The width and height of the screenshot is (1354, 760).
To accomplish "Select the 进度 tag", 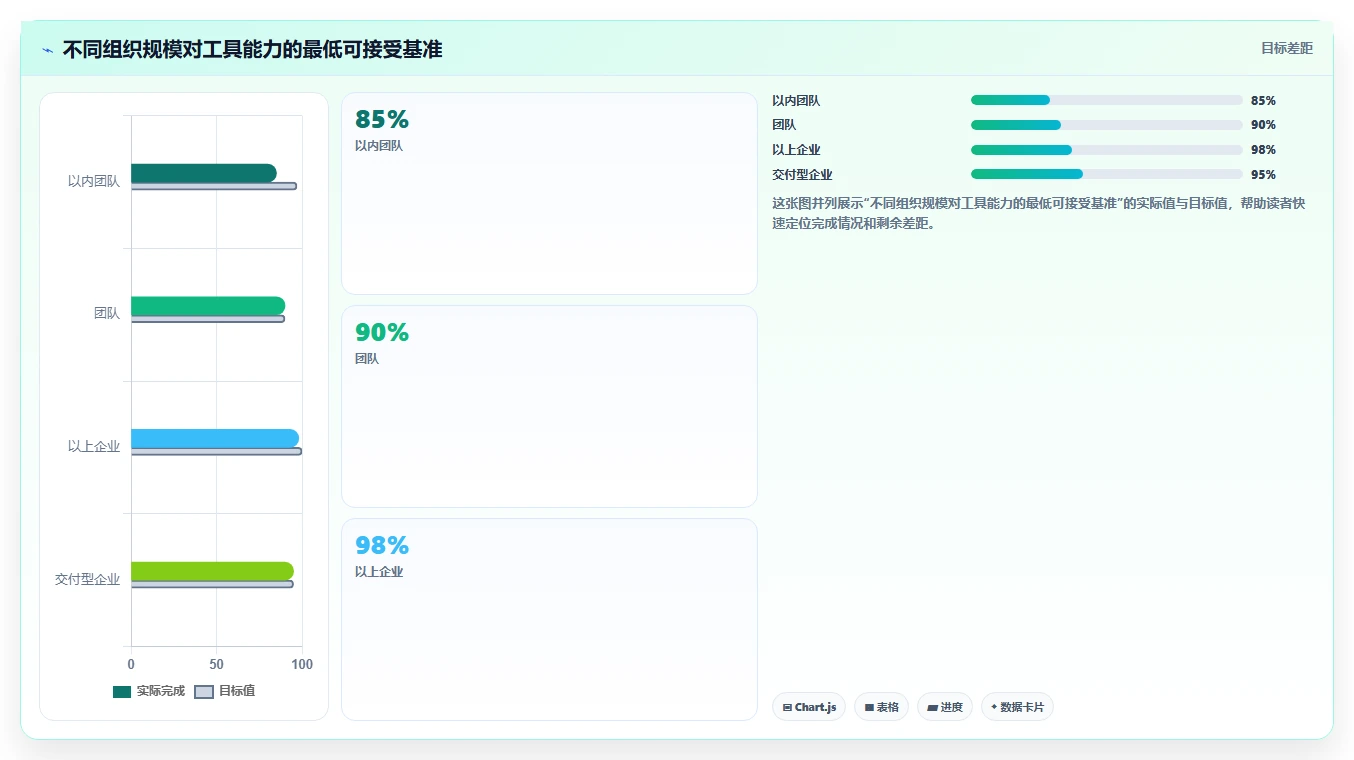I will [x=945, y=708].
